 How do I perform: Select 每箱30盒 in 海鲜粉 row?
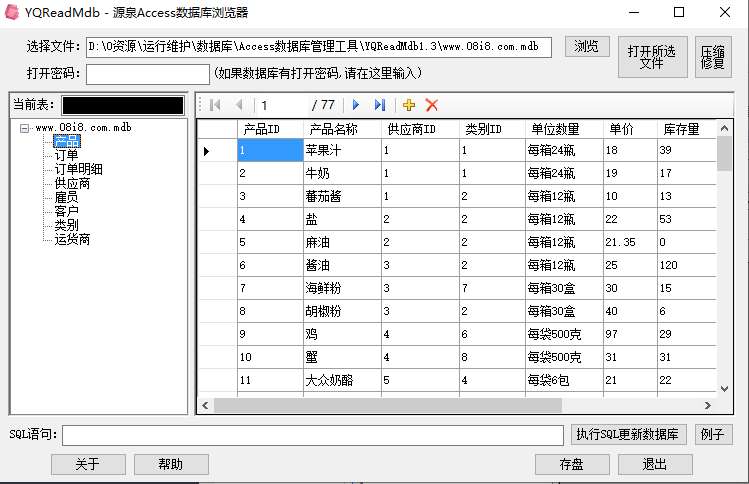pos(564,288)
